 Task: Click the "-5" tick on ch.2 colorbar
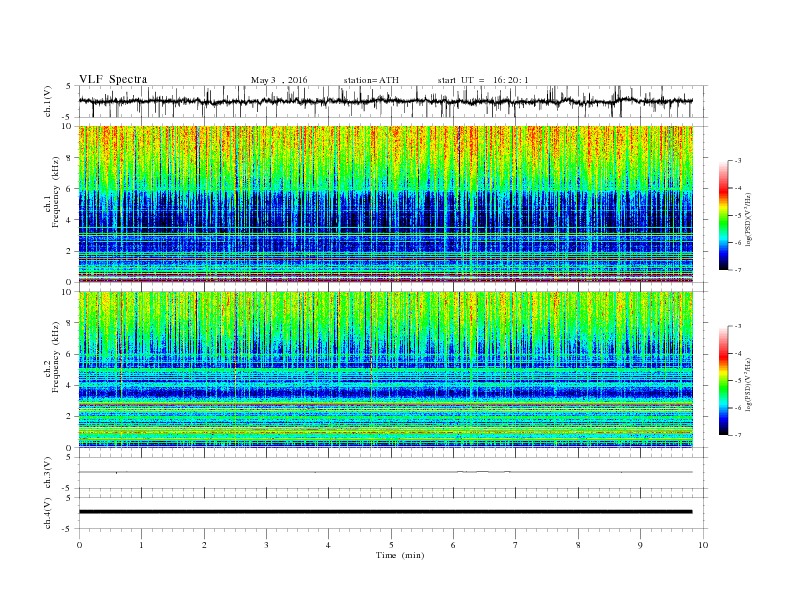point(737,381)
